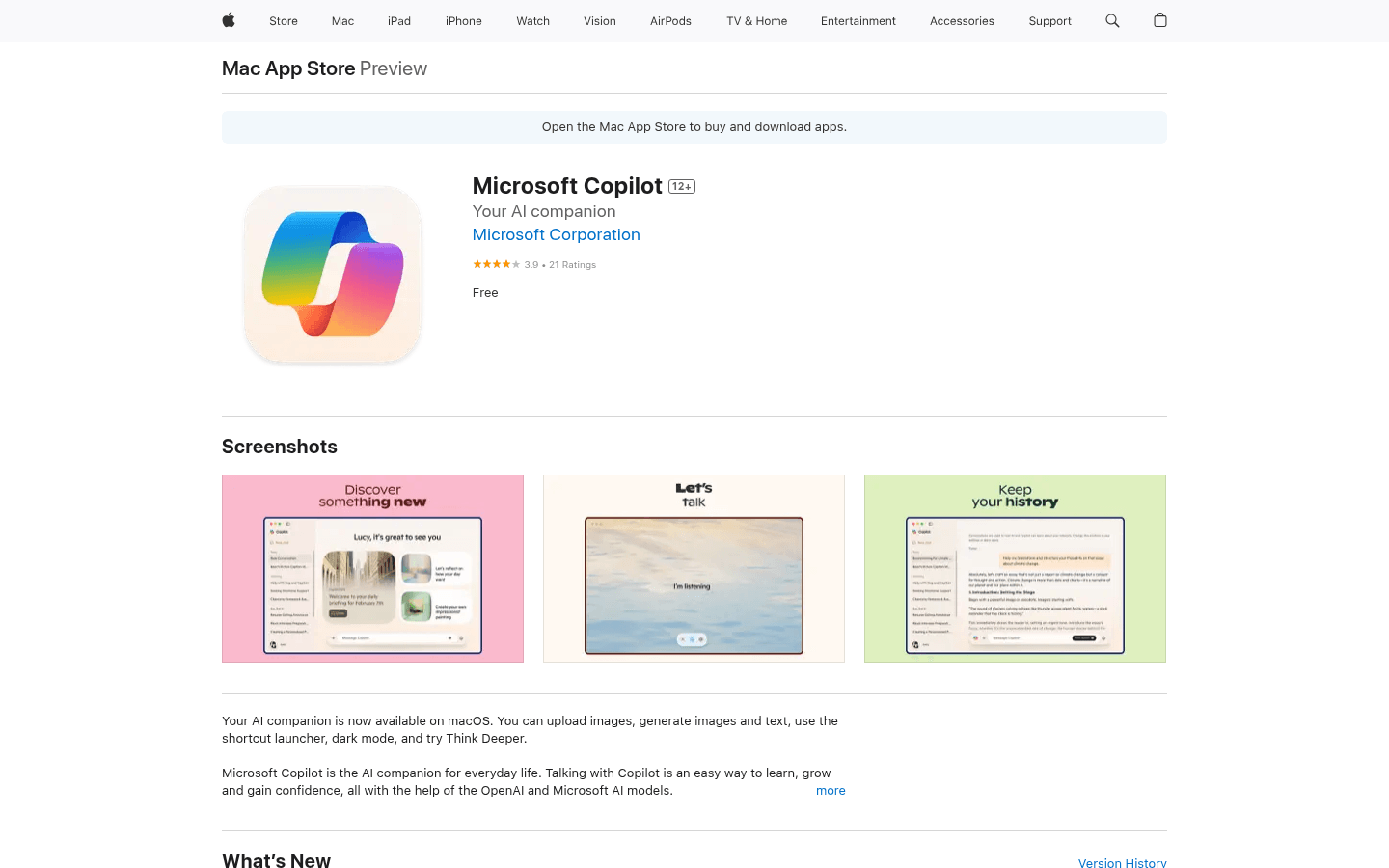Click the "Mac App Store" heading
The height and width of the screenshot is (868, 1389).
pyautogui.click(x=287, y=68)
